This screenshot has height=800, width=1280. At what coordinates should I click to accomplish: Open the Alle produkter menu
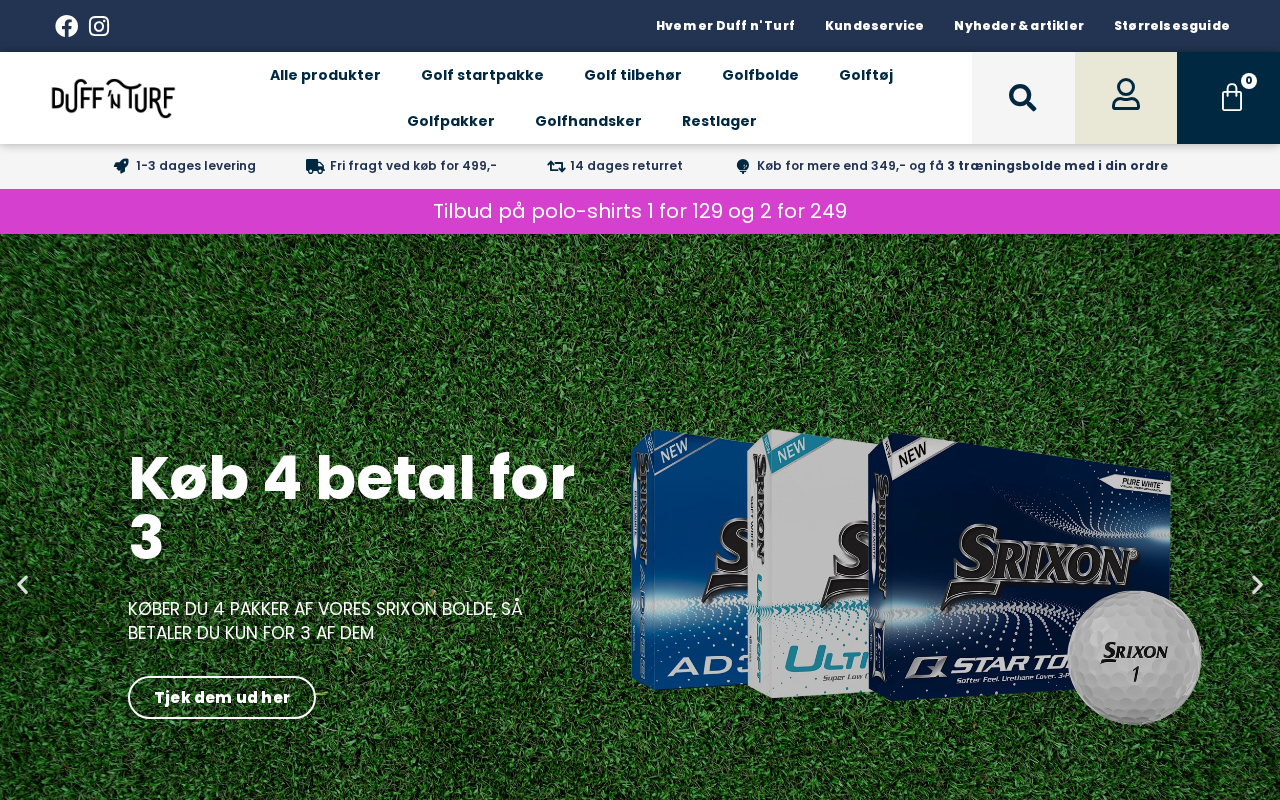[325, 75]
